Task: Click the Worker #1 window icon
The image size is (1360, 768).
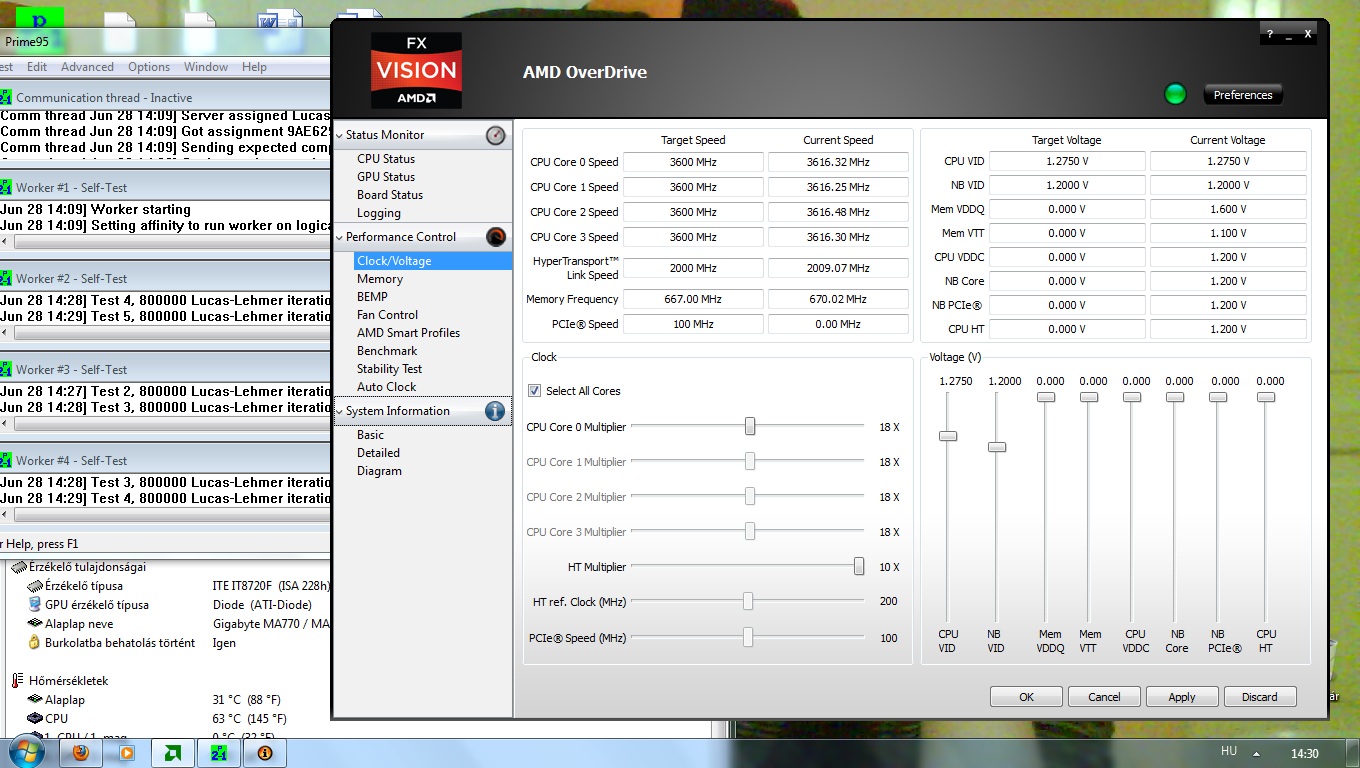Action: point(6,187)
